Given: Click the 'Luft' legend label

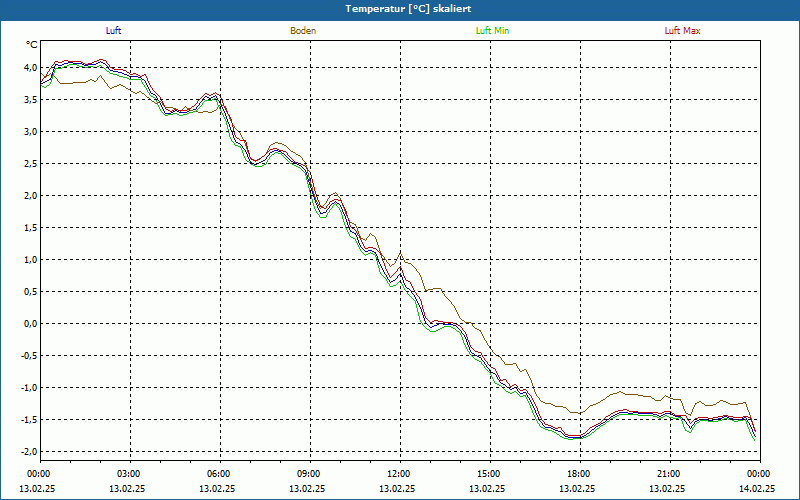Looking at the screenshot, I should click(113, 31).
